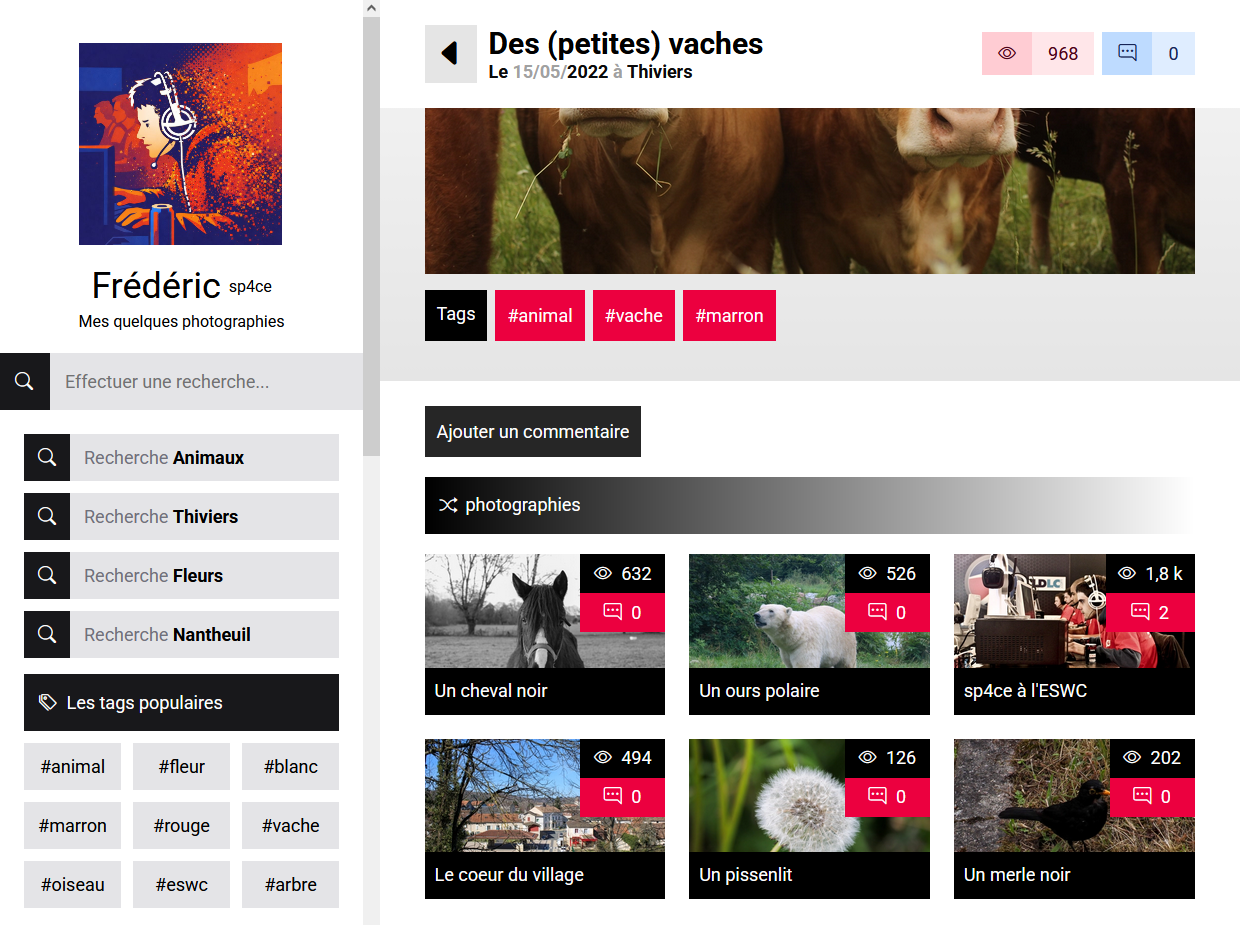This screenshot has width=1240, height=925.
Task: Choose the #fleur popular tag
Action: point(181,766)
